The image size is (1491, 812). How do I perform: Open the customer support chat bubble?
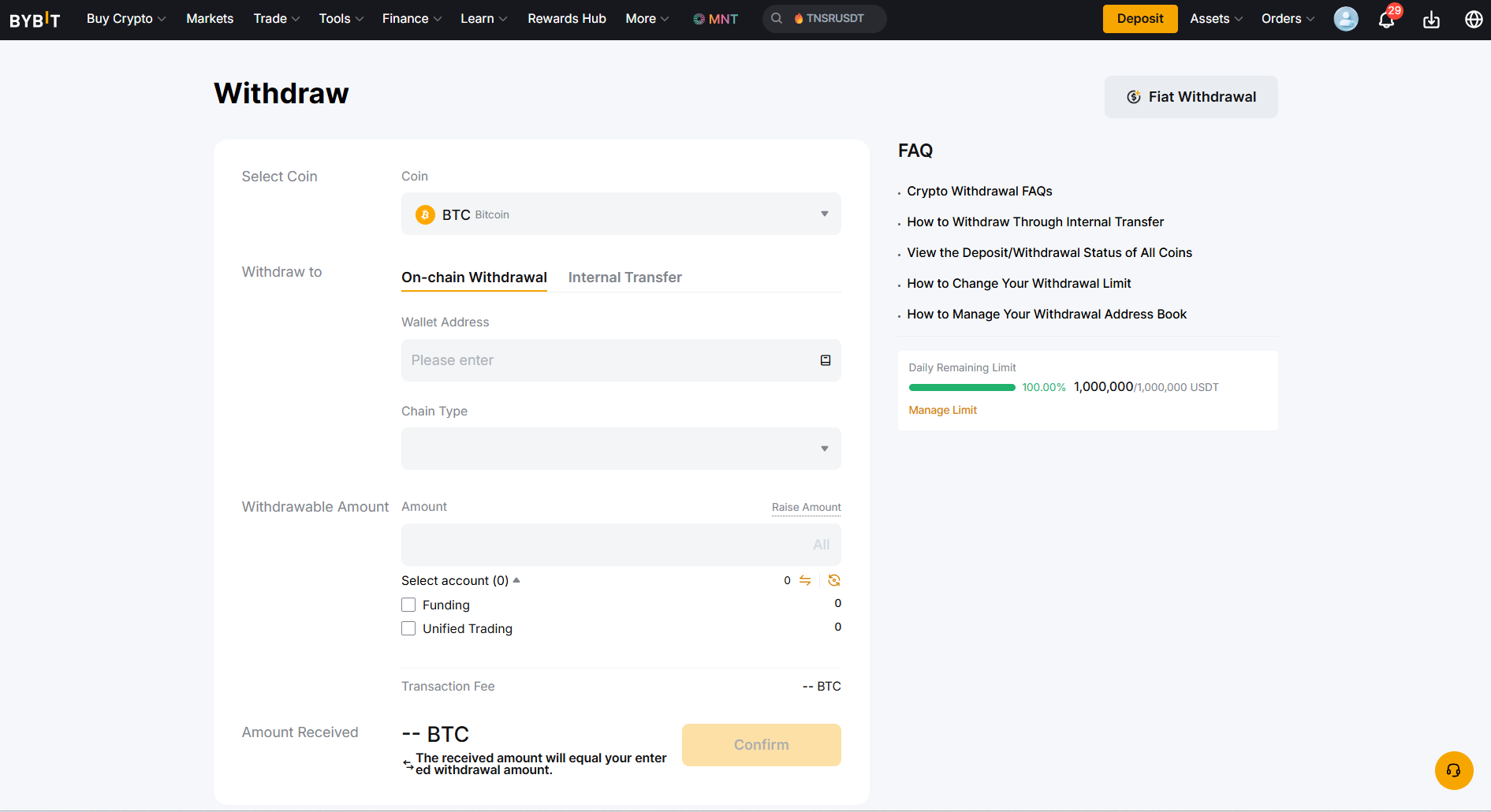point(1454,770)
